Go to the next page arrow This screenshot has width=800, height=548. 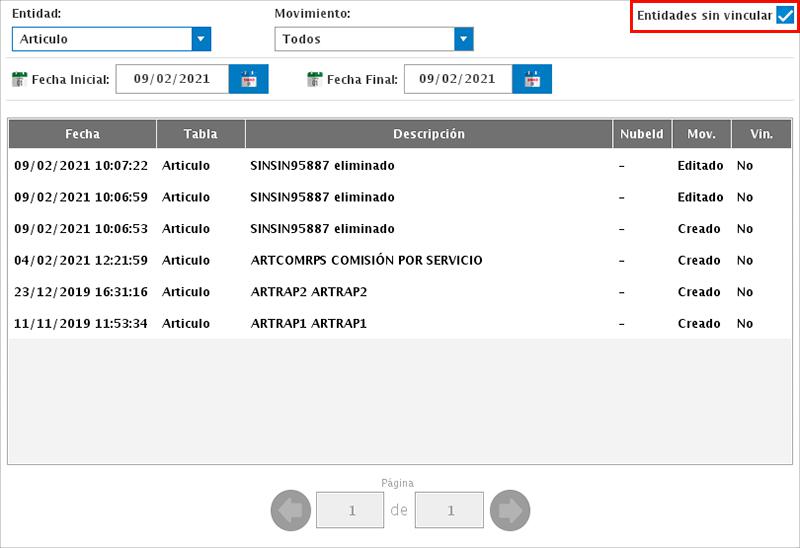(510, 511)
